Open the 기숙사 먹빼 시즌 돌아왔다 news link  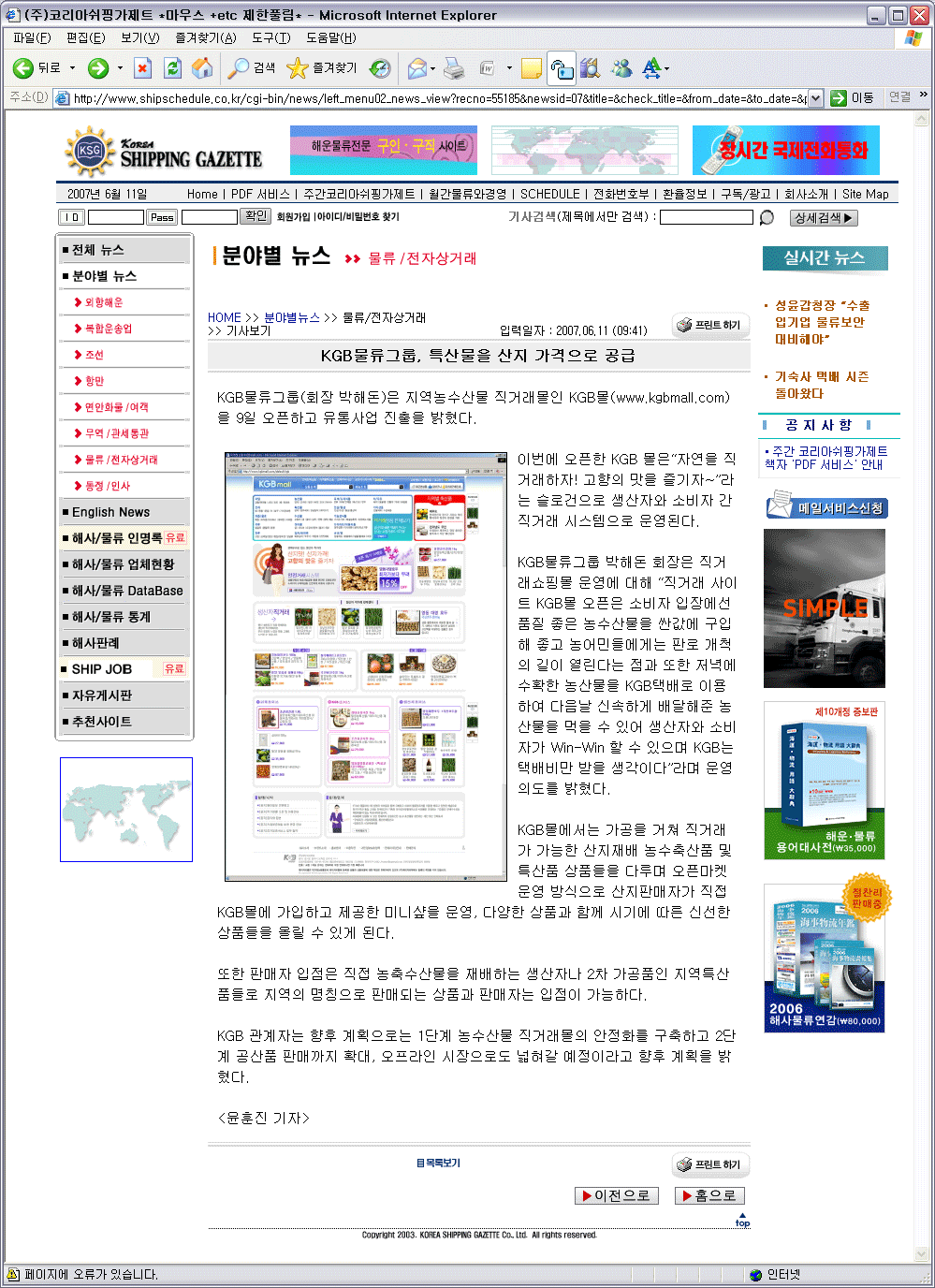(x=822, y=385)
